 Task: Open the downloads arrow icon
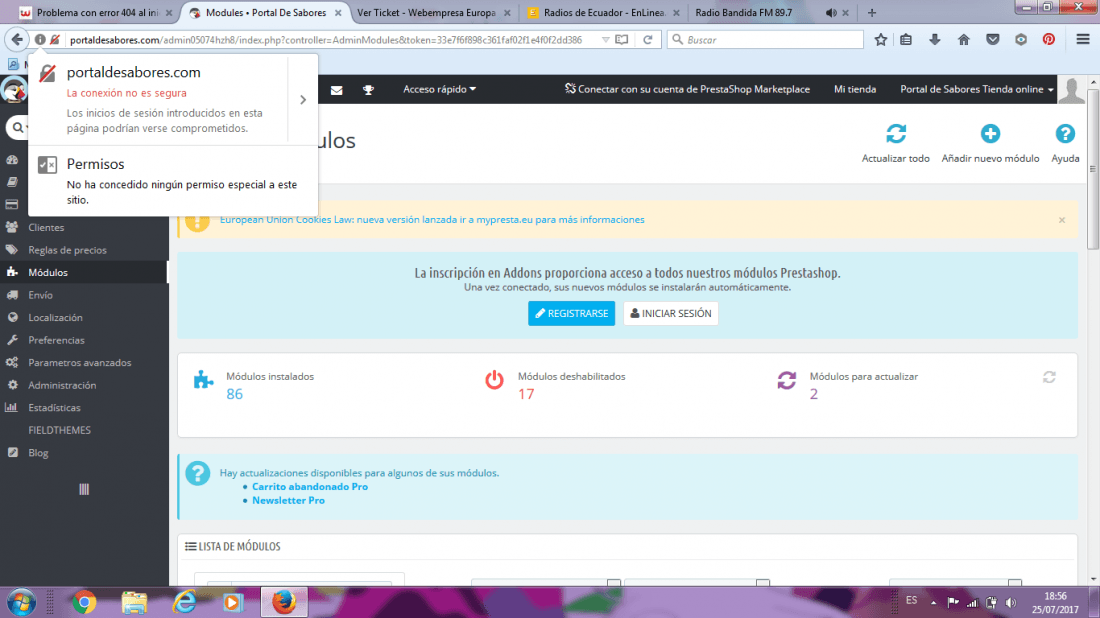[x=934, y=40]
